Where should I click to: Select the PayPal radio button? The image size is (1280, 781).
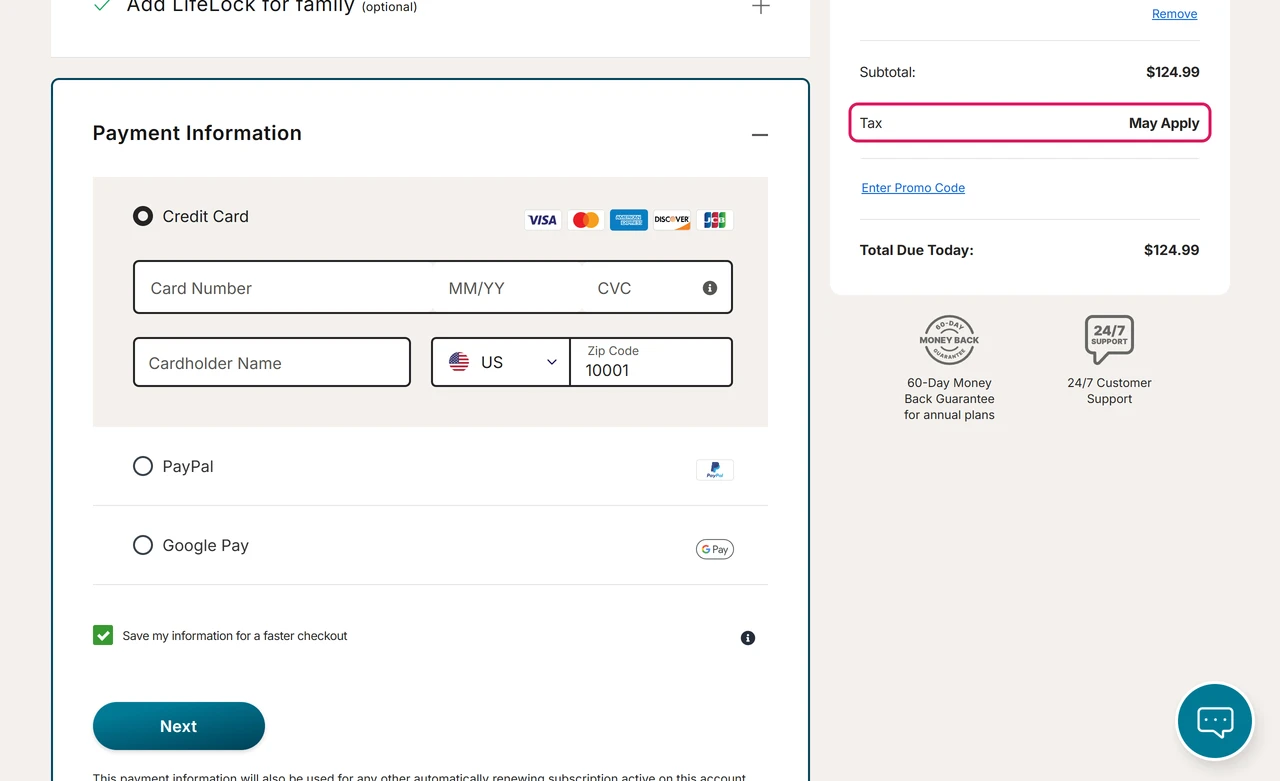click(x=143, y=466)
